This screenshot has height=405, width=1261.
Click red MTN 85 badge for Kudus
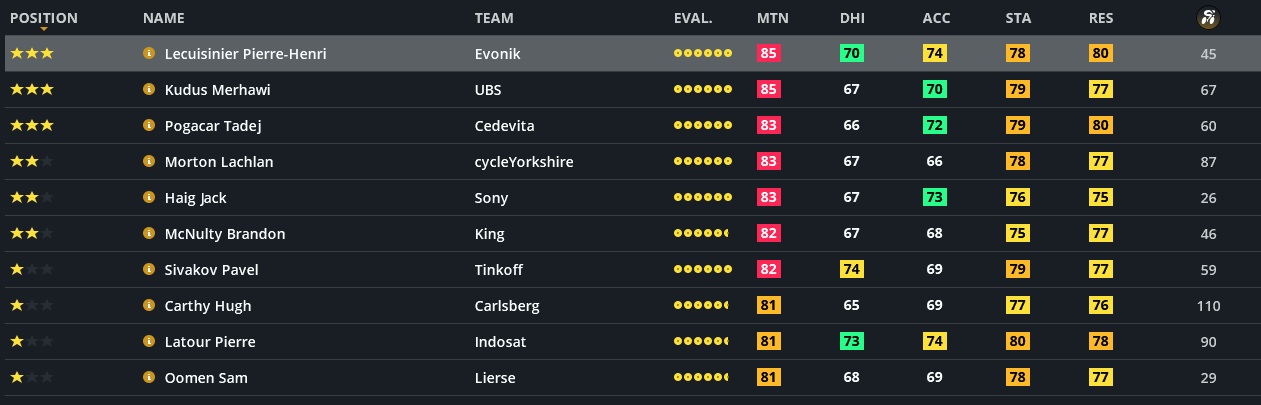point(768,90)
